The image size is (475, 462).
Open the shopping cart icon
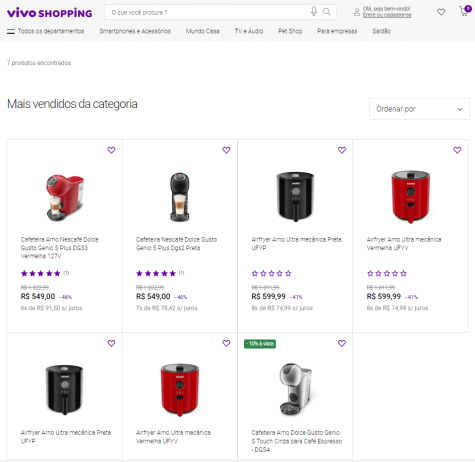point(465,11)
